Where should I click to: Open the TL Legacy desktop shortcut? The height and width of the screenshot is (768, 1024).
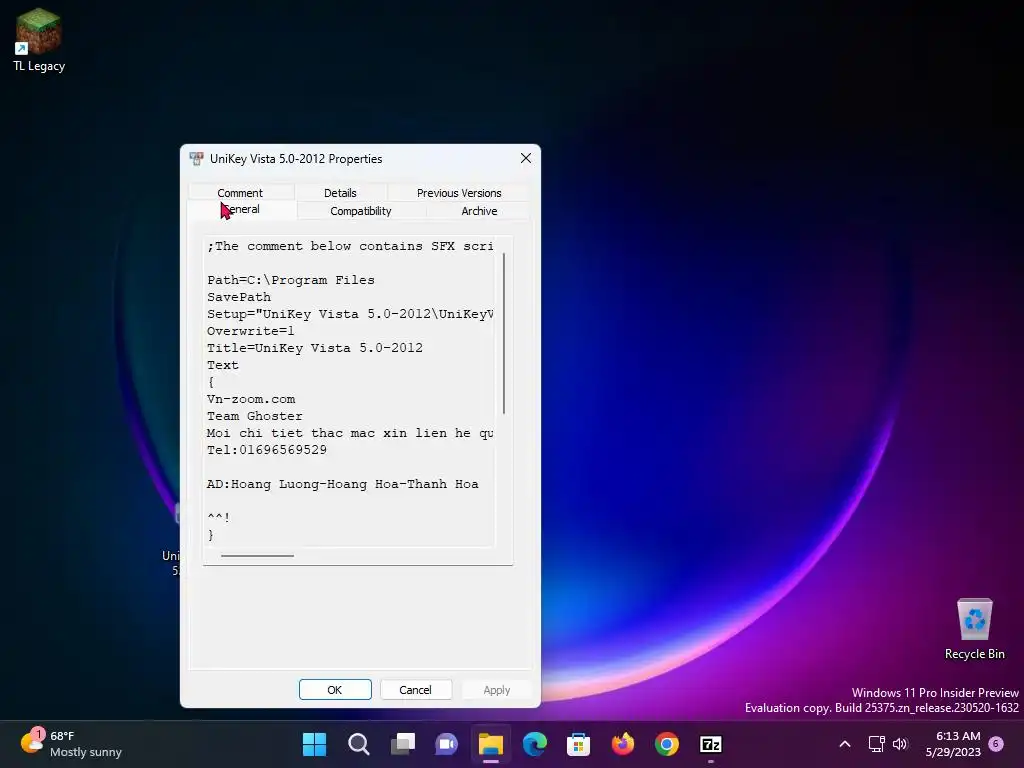(39, 40)
